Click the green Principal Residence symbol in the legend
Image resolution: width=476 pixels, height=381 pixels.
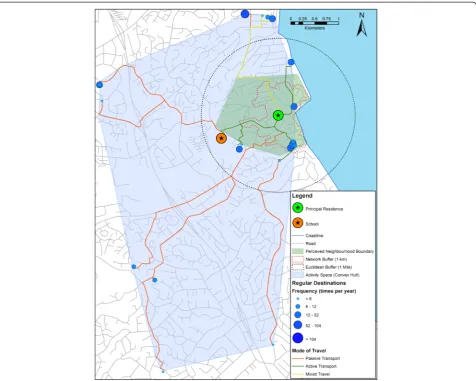(298, 208)
